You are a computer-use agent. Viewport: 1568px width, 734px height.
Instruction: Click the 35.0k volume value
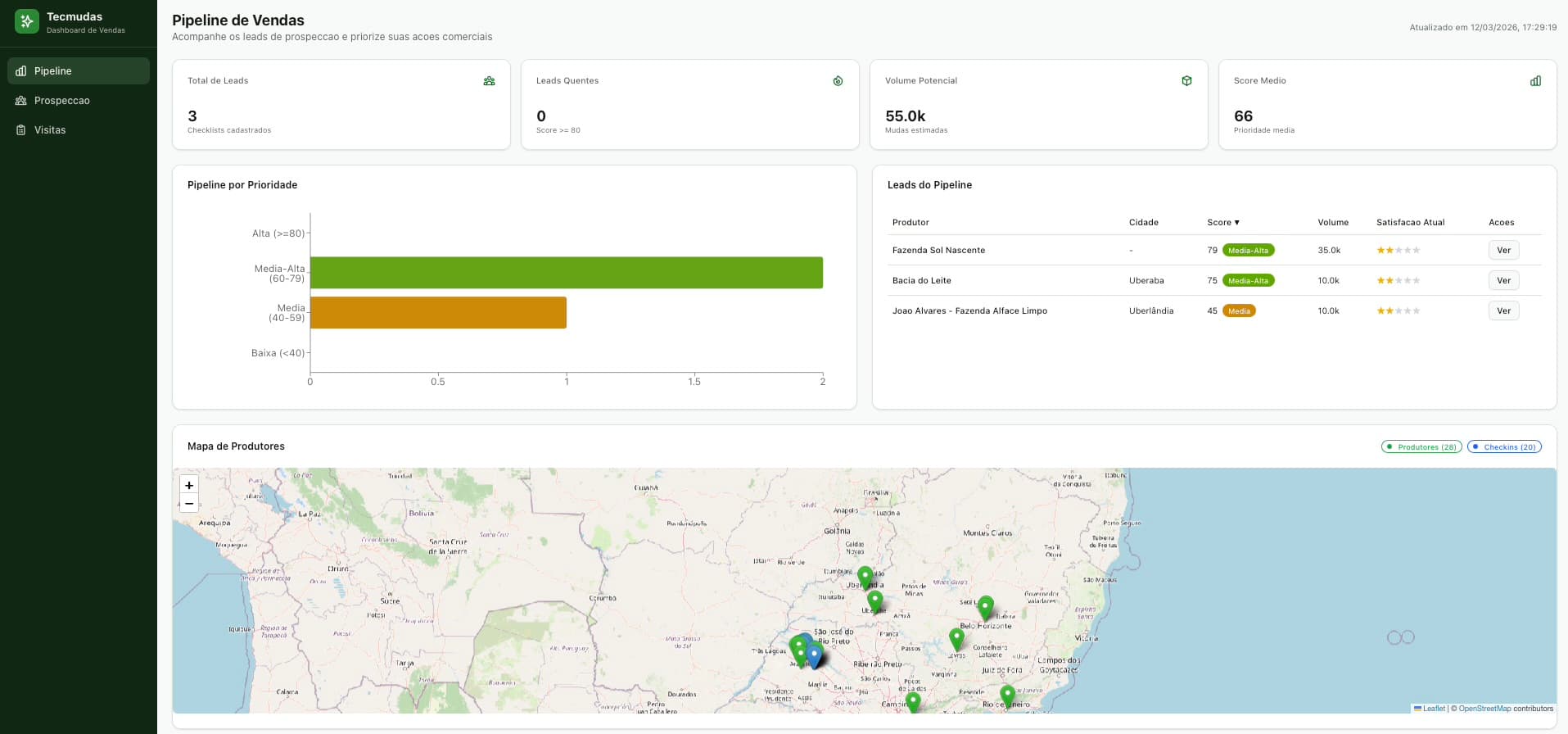tap(1329, 251)
